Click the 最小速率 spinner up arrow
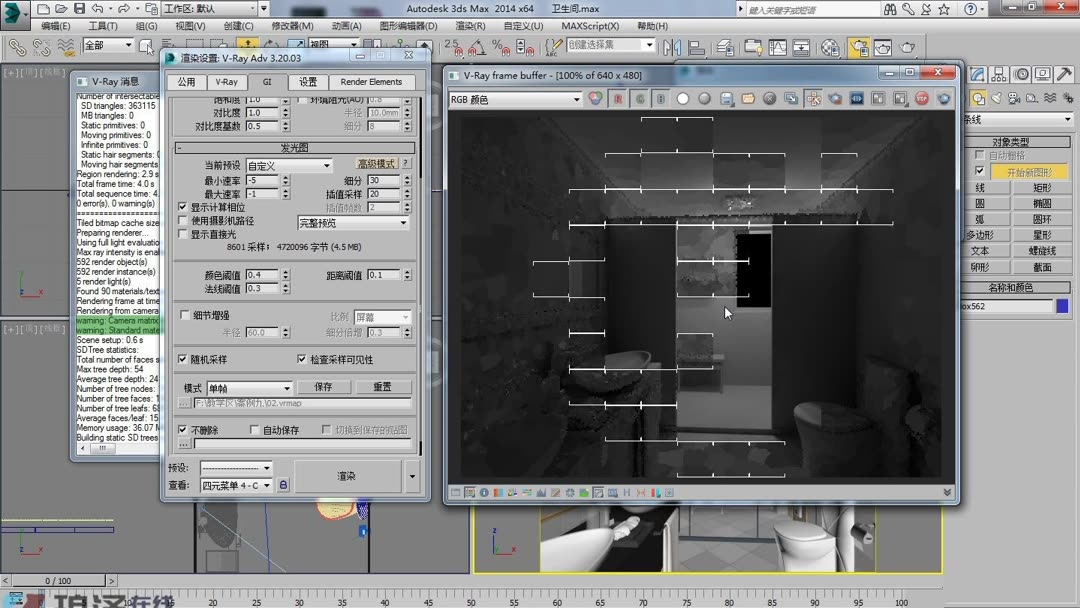 click(x=286, y=176)
